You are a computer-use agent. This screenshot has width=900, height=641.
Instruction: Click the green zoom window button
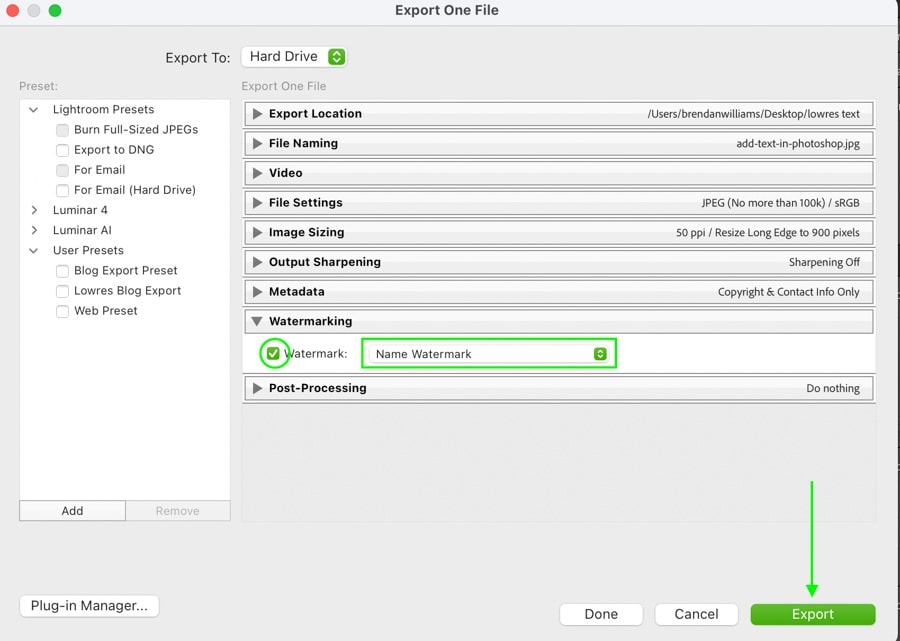tap(55, 10)
